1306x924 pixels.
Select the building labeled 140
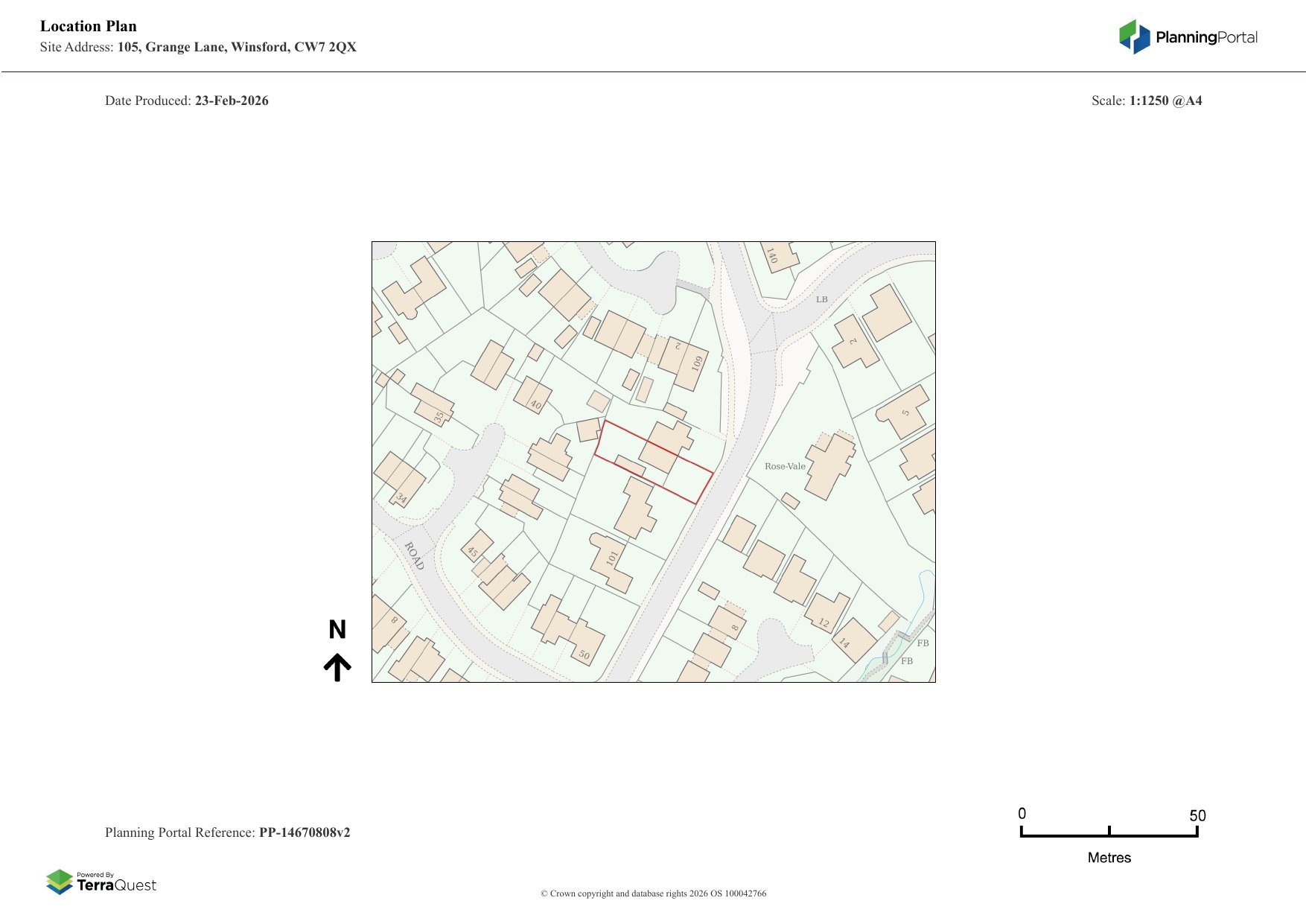pyautogui.click(x=776, y=255)
